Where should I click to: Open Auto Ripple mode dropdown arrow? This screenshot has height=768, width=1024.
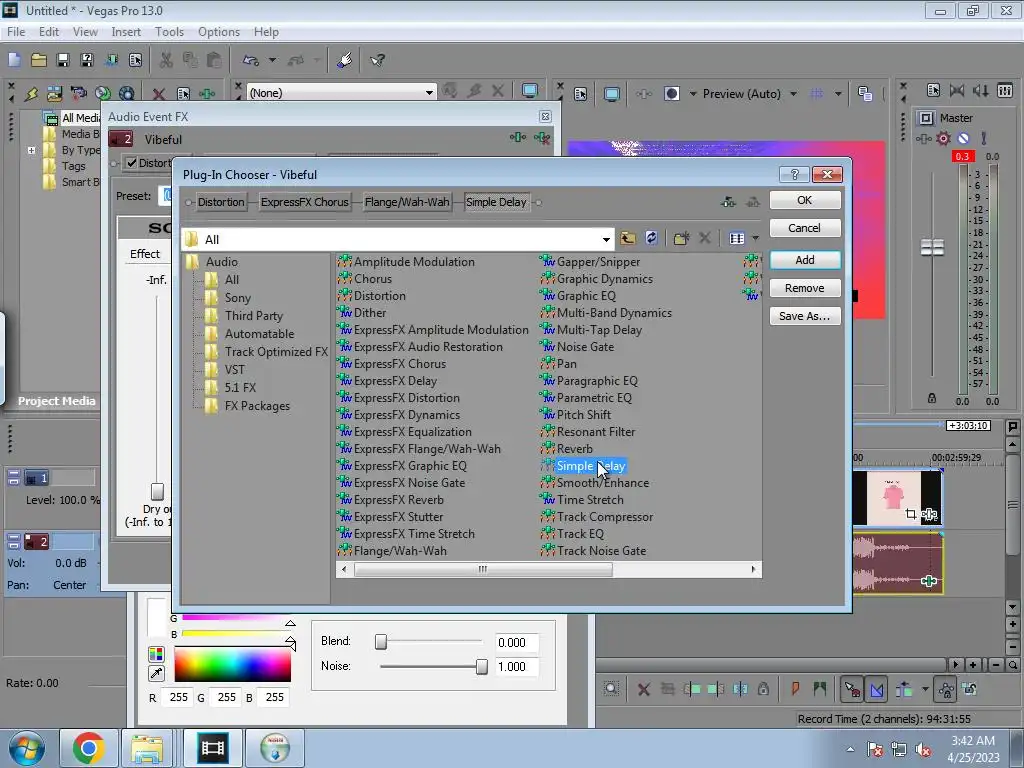click(925, 688)
